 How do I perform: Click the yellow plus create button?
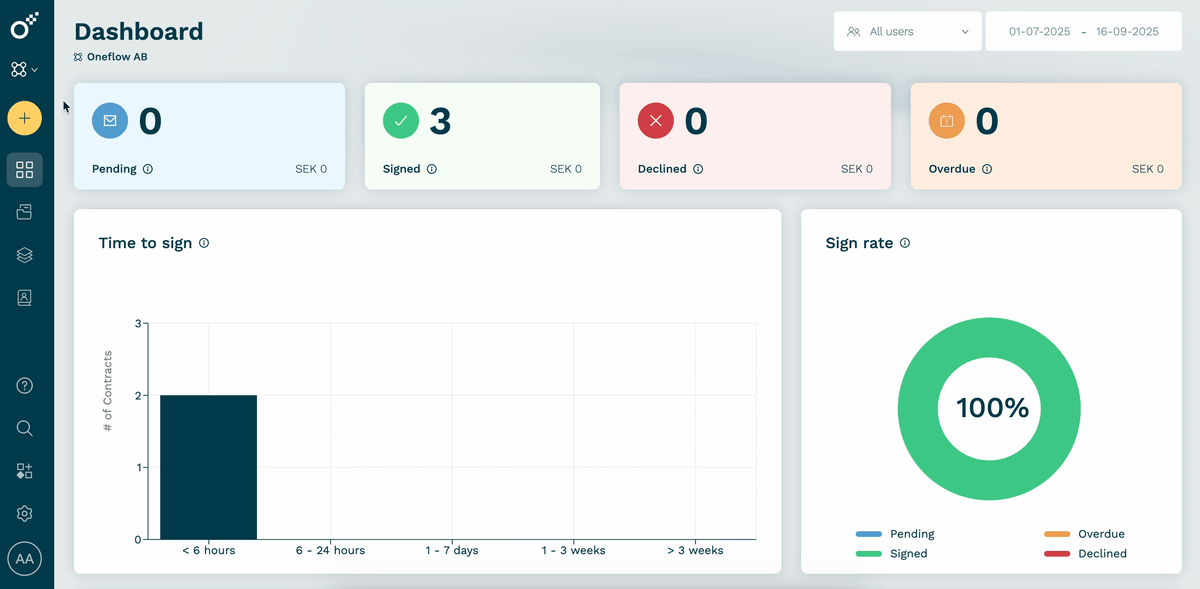coord(25,118)
